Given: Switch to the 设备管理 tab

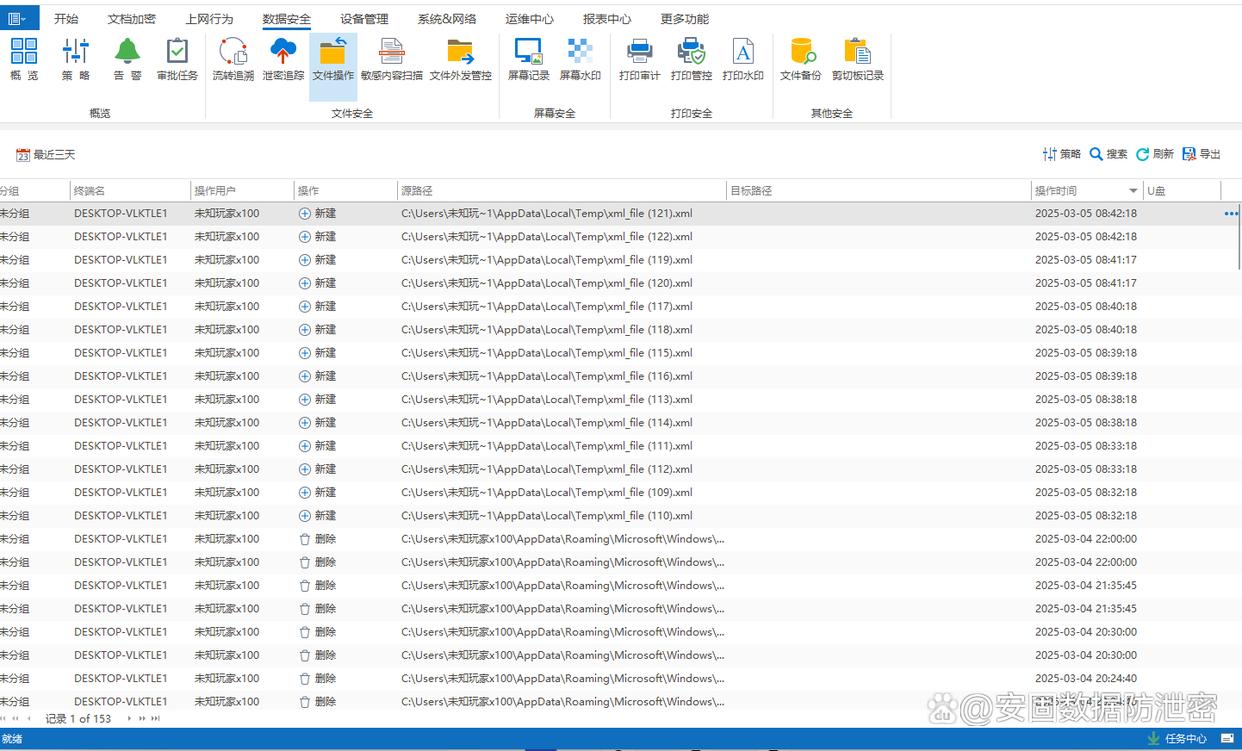Looking at the screenshot, I should point(364,19).
